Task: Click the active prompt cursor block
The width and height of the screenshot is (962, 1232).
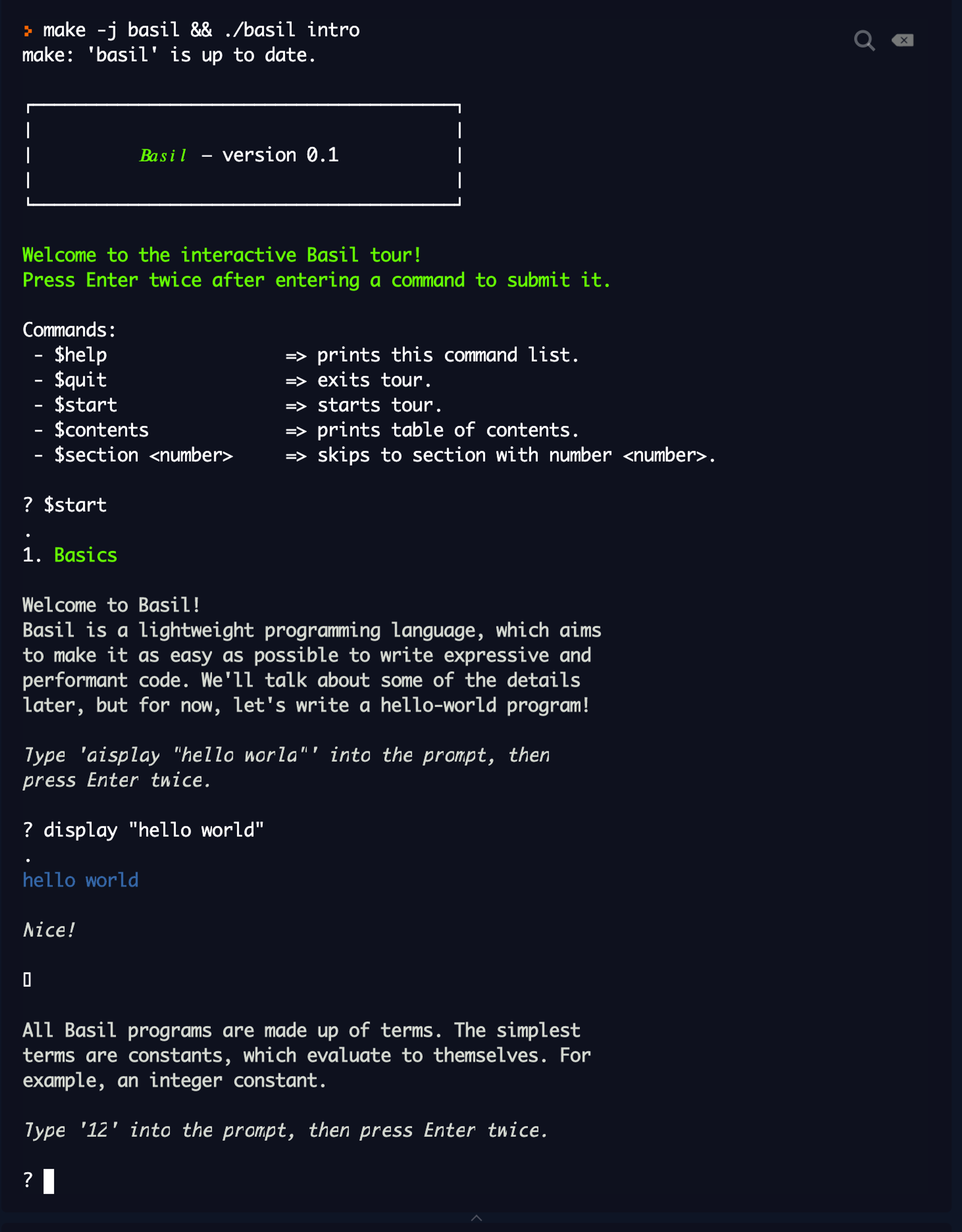Action: (49, 1181)
